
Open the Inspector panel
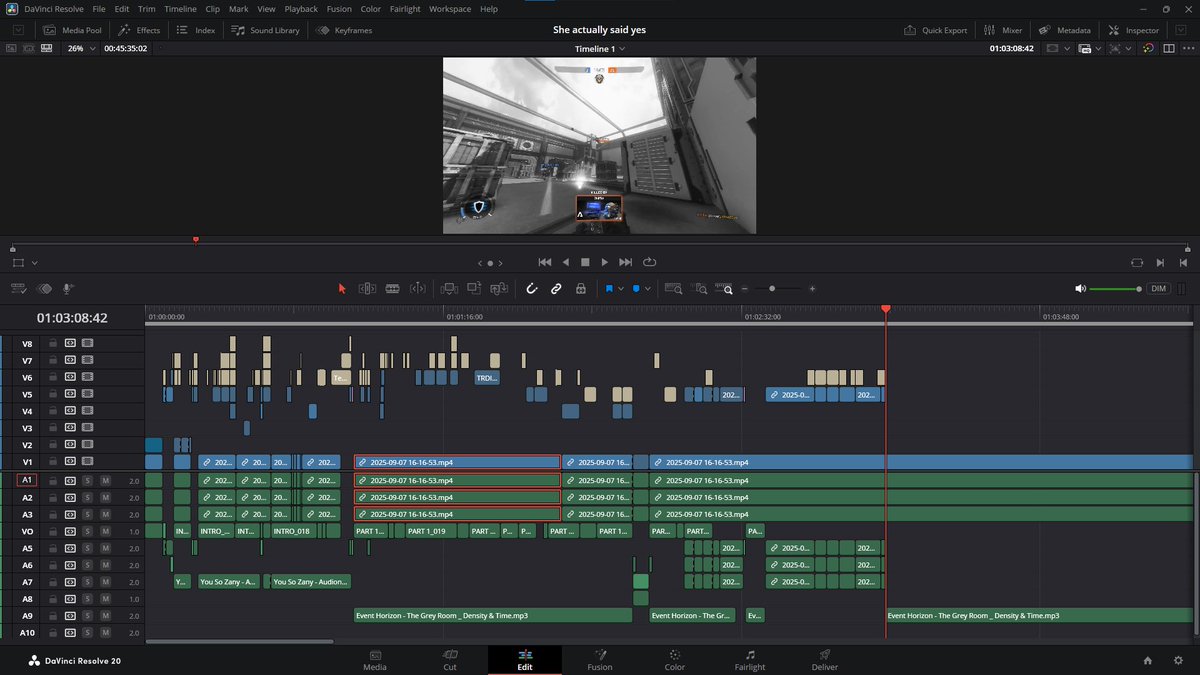coord(1134,30)
